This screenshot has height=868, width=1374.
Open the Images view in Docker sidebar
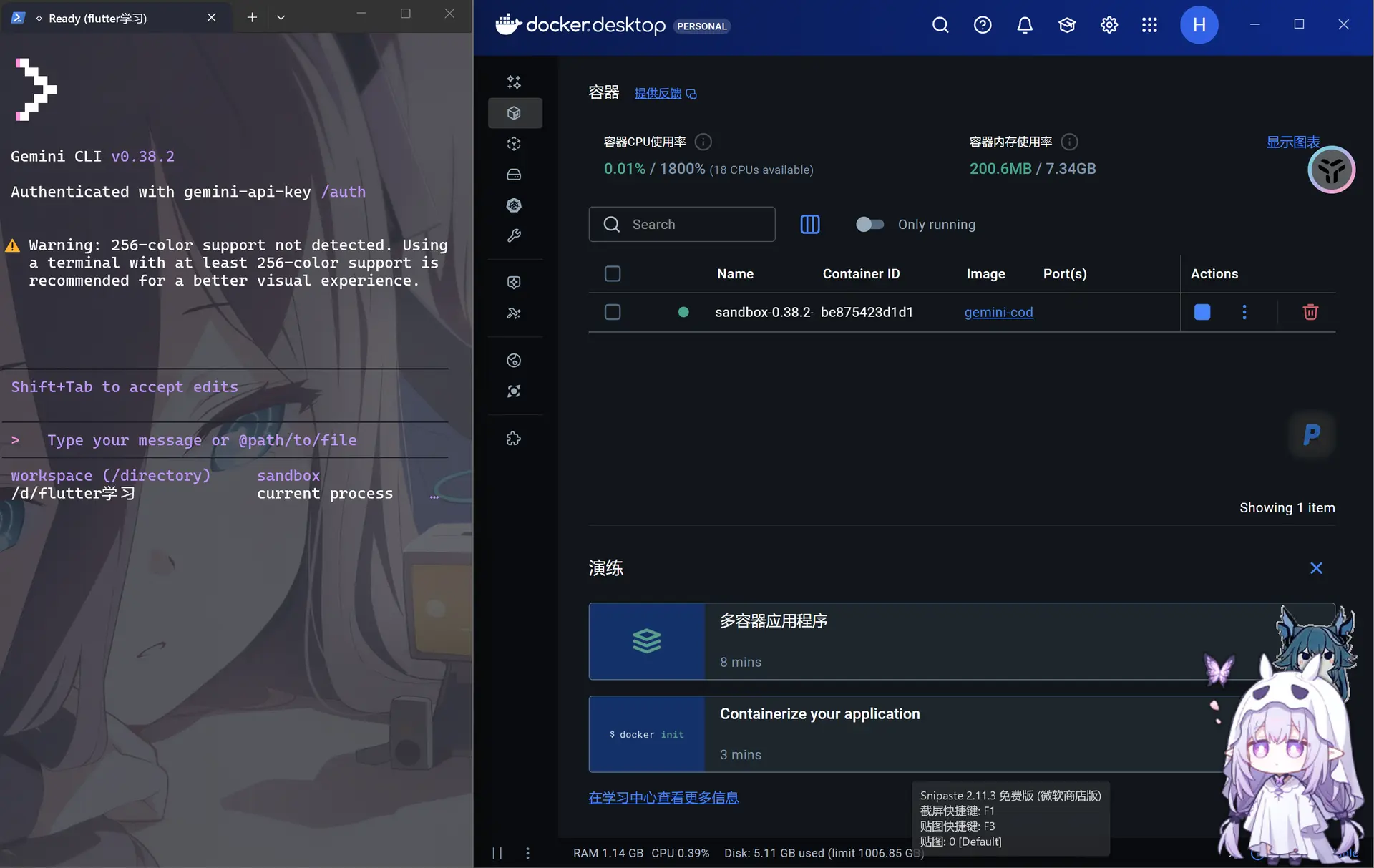coord(514,144)
